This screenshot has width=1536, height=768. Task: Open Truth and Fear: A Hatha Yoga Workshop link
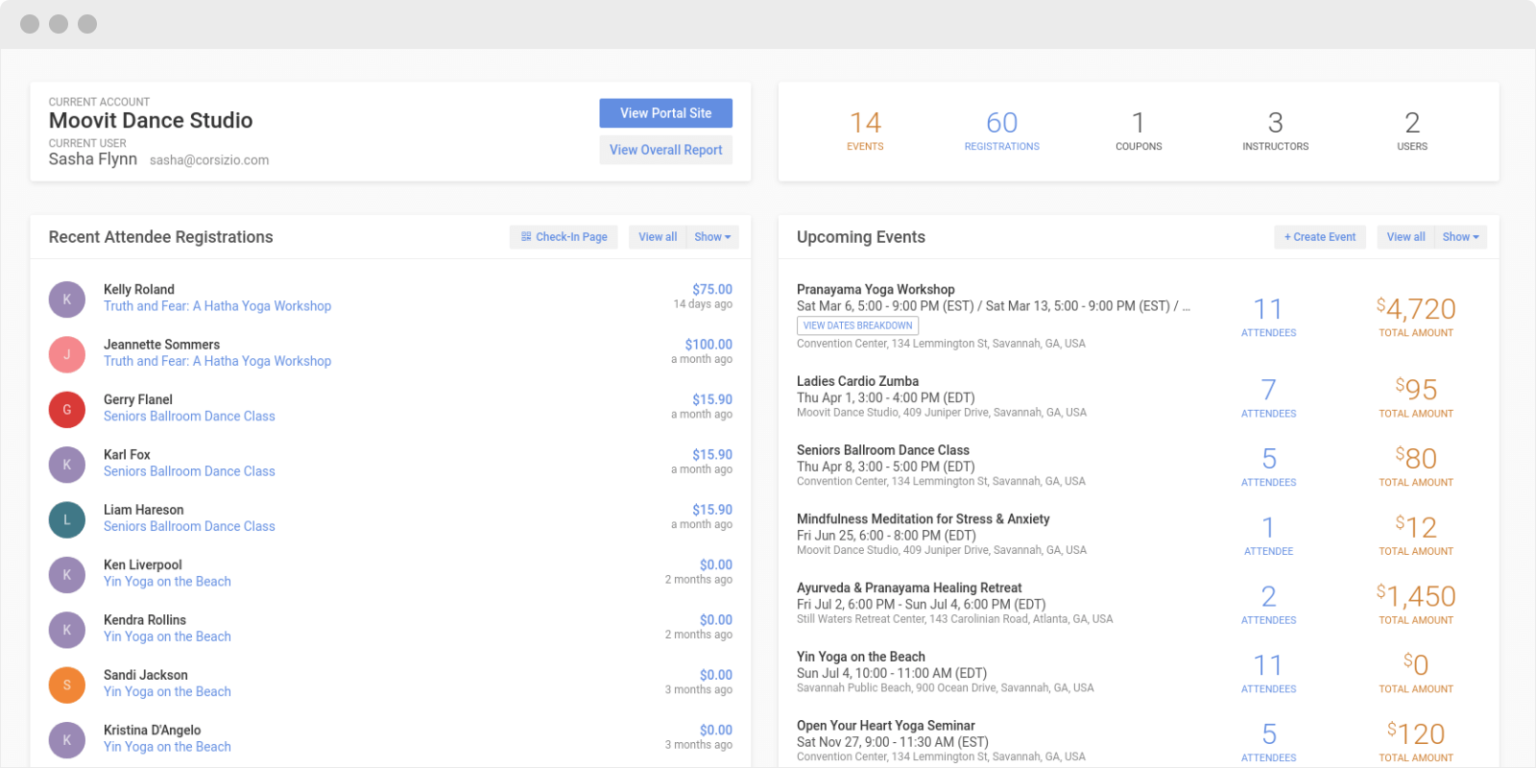[x=217, y=306]
